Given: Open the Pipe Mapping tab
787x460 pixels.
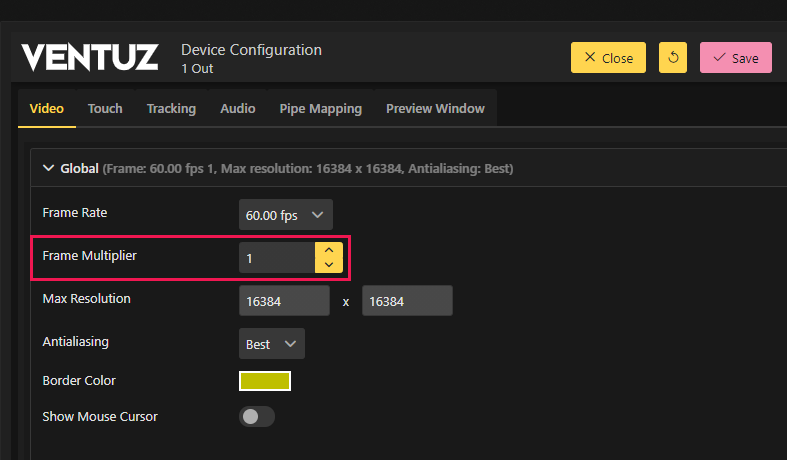Looking at the screenshot, I should coord(320,108).
